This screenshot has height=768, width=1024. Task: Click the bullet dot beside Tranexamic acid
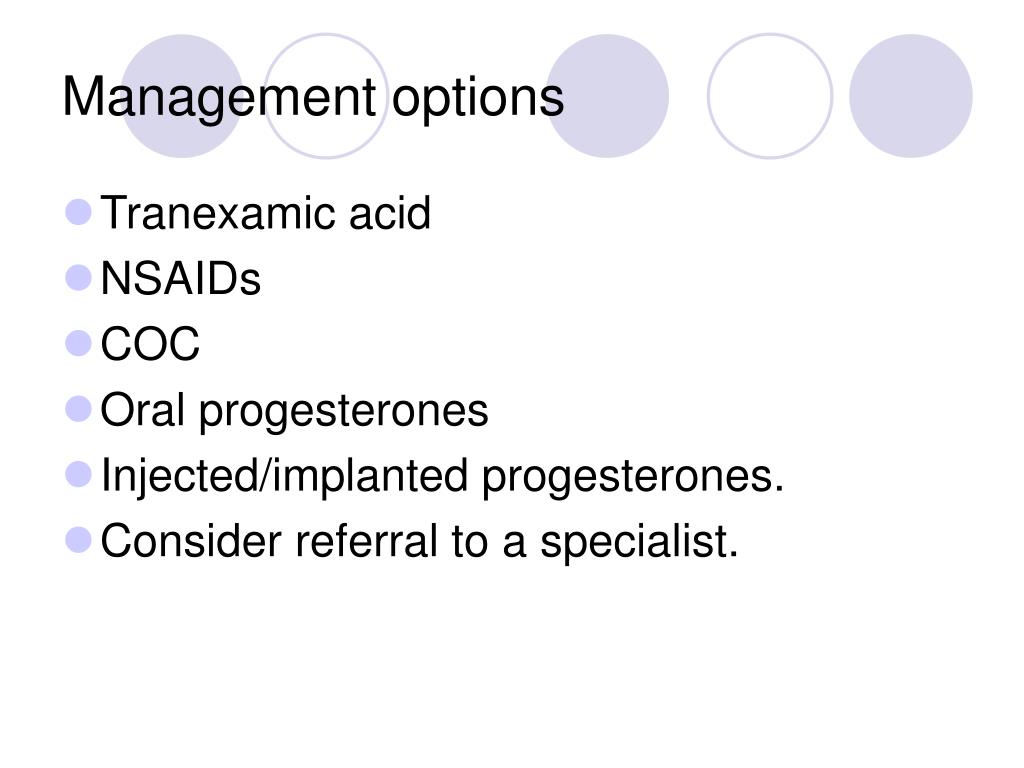79,212
